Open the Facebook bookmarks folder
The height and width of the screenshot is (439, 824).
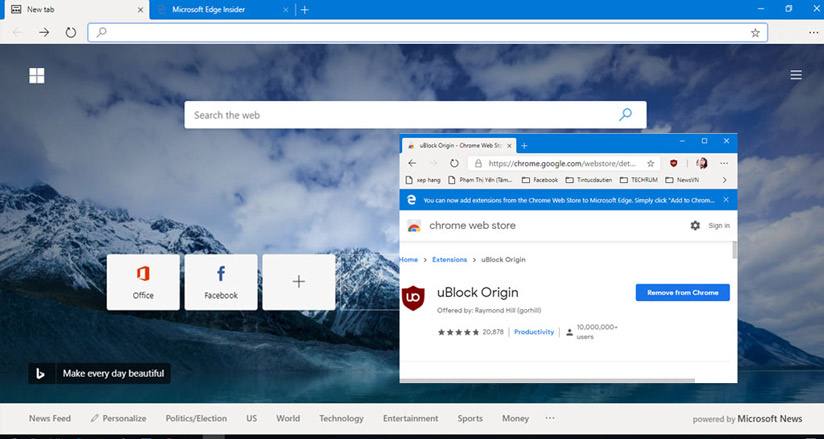click(540, 180)
